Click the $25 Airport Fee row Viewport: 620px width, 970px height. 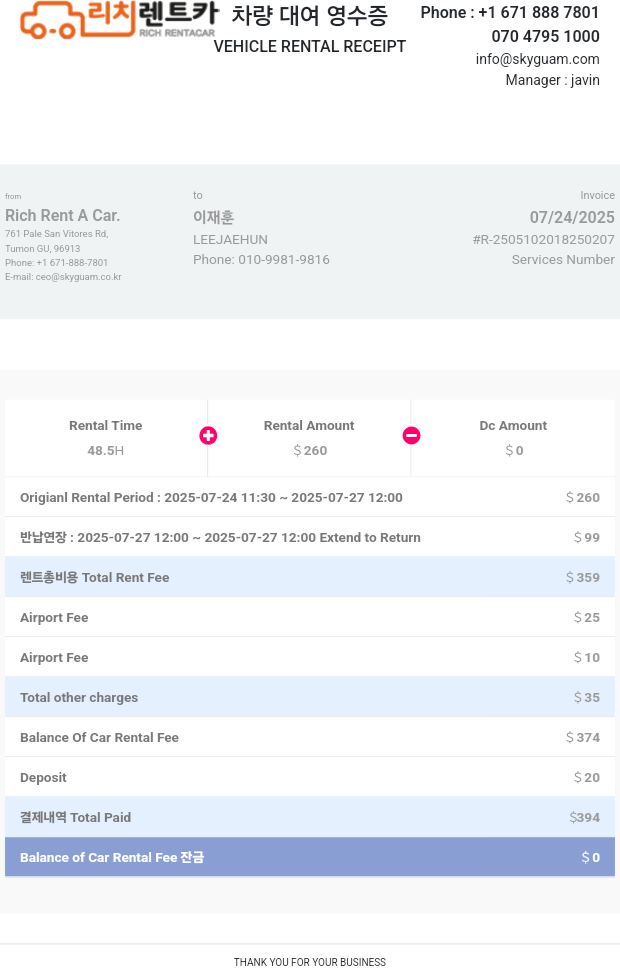click(x=310, y=617)
